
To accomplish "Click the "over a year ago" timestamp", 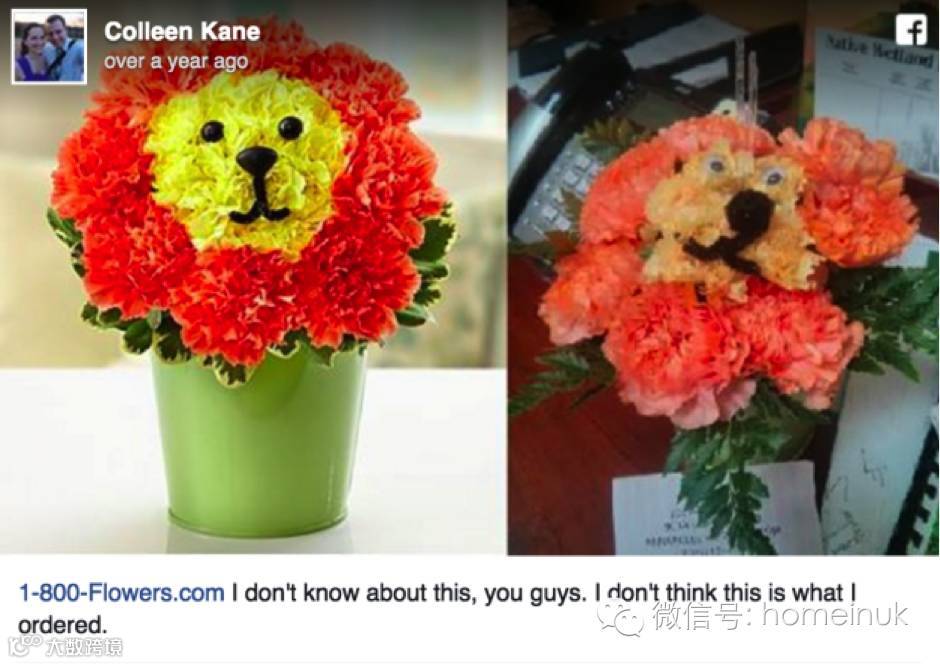I will (x=176, y=61).
